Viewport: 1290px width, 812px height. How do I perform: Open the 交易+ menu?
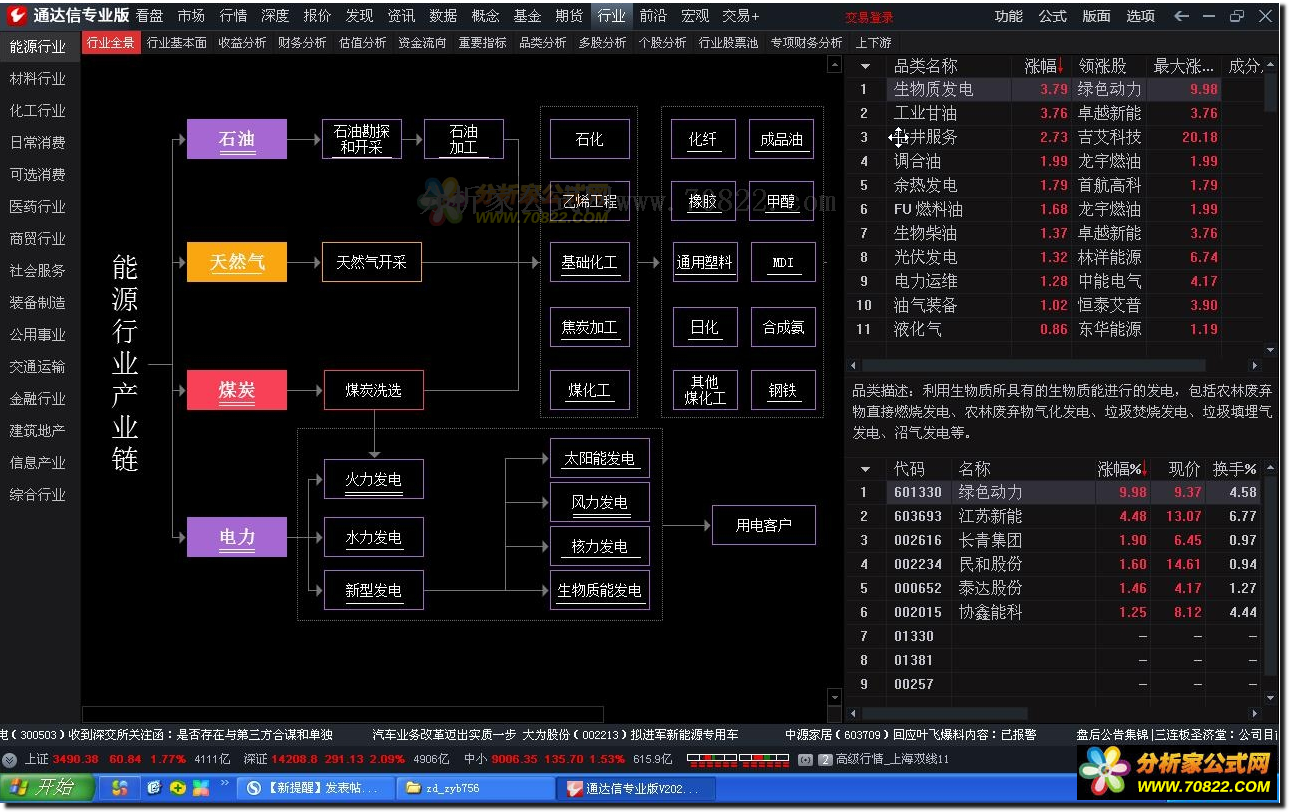(741, 16)
